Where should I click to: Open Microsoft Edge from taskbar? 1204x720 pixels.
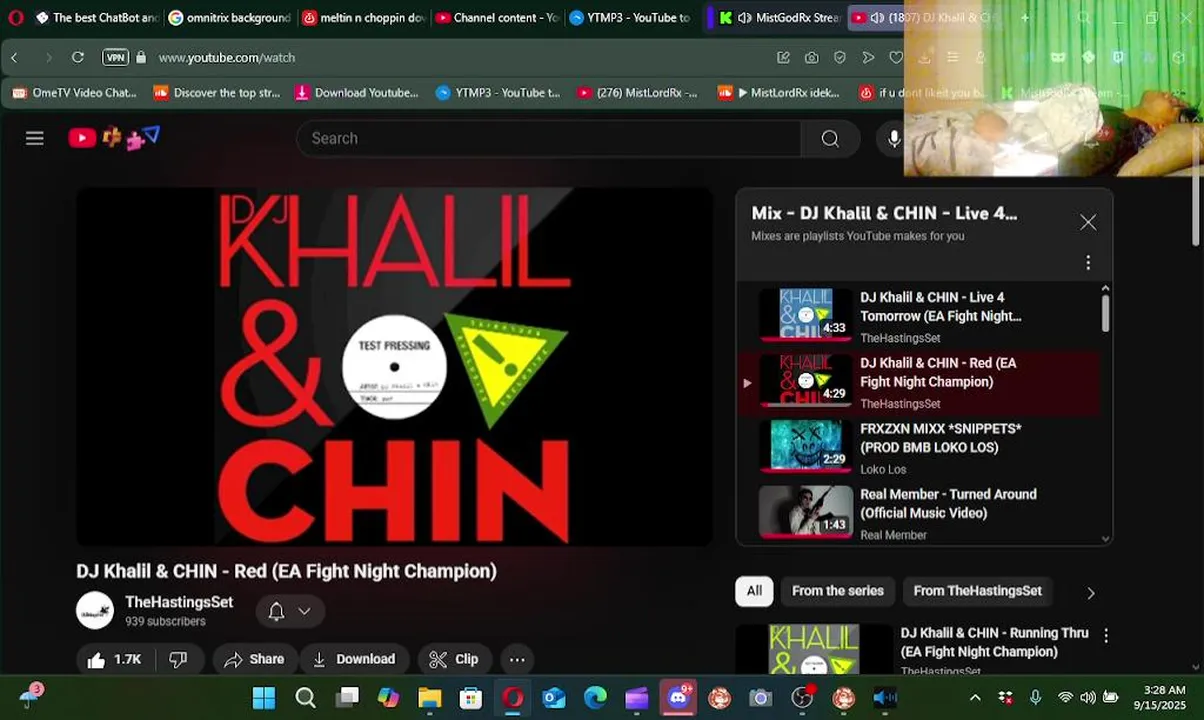coord(595,698)
